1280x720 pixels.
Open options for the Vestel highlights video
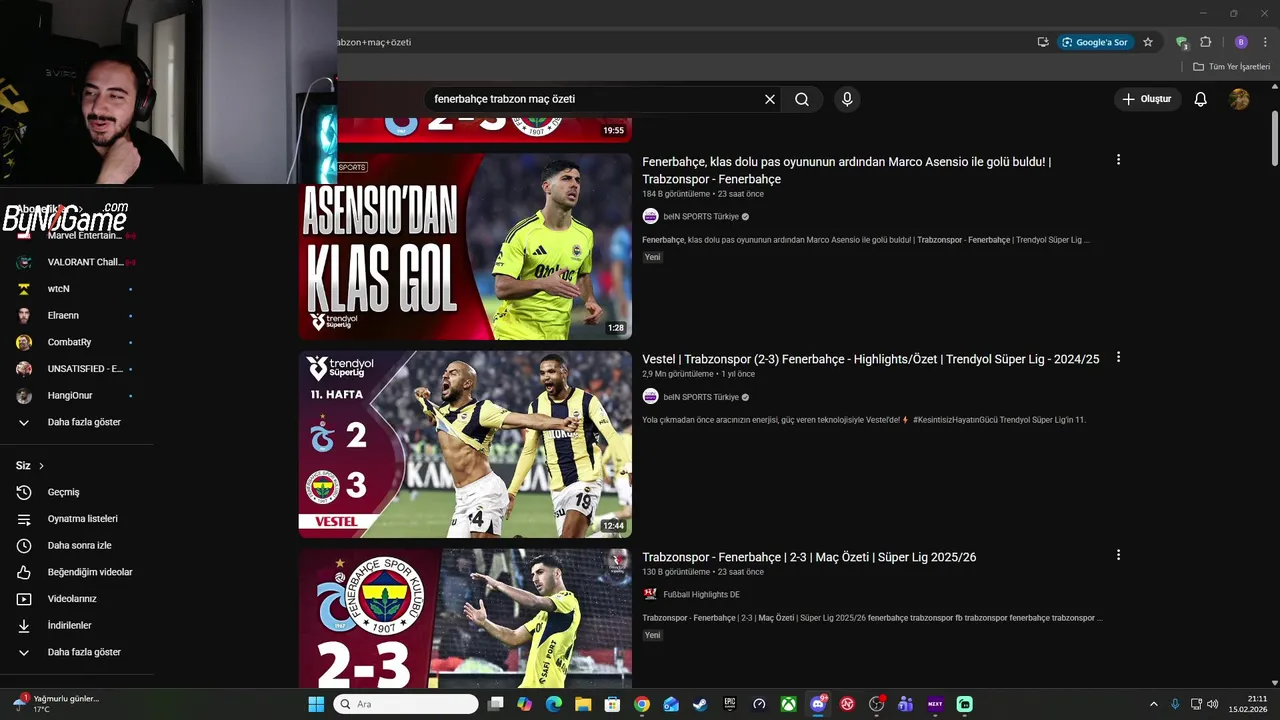[x=1118, y=357]
